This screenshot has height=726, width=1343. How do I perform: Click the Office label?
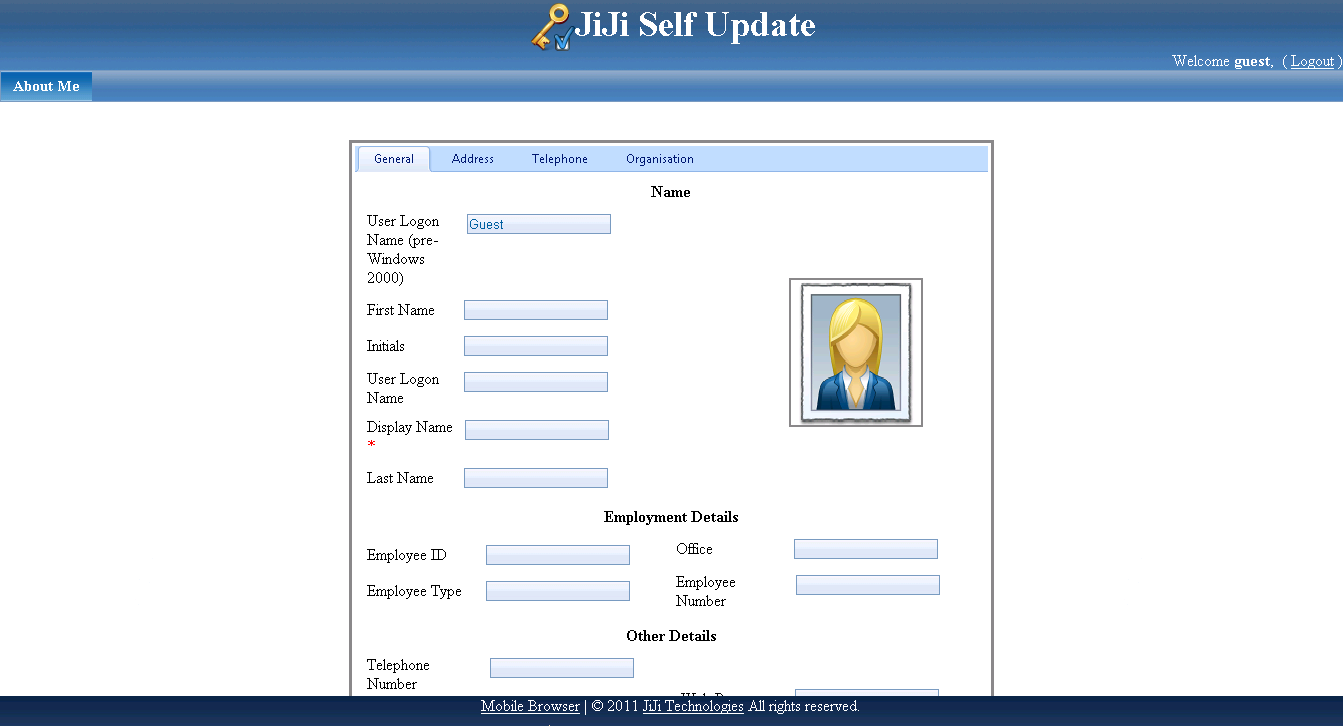pos(694,549)
